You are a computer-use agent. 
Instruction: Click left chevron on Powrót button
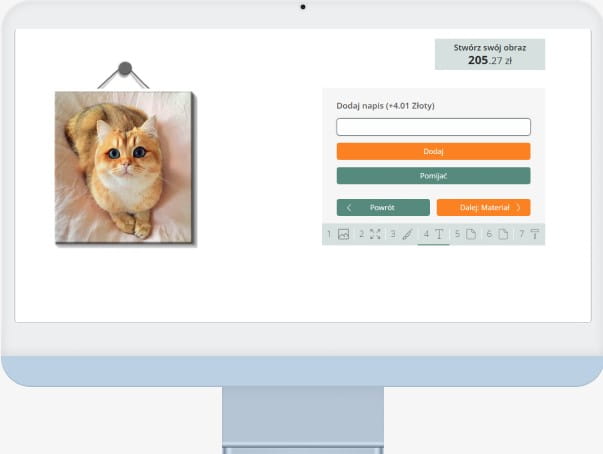coord(348,208)
